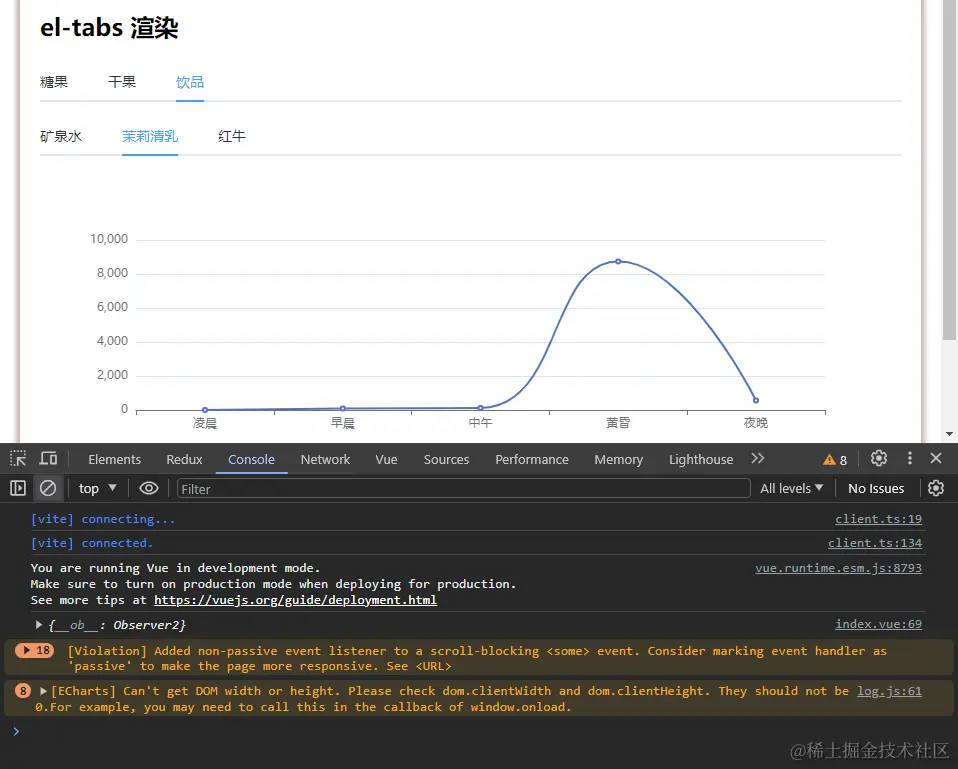Open the vuejs.org deployment guide link
Image resolution: width=958 pixels, height=769 pixels.
tap(295, 600)
